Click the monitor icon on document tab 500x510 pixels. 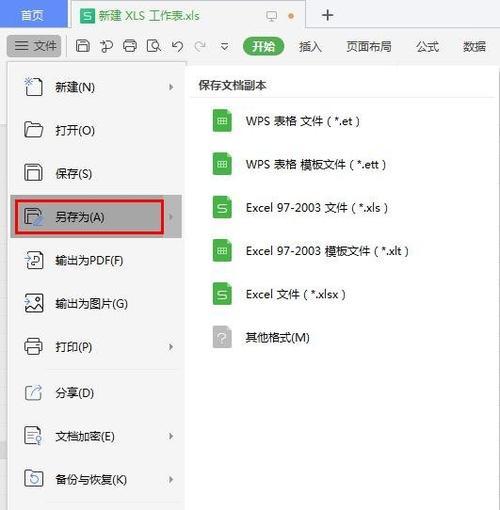[271, 16]
